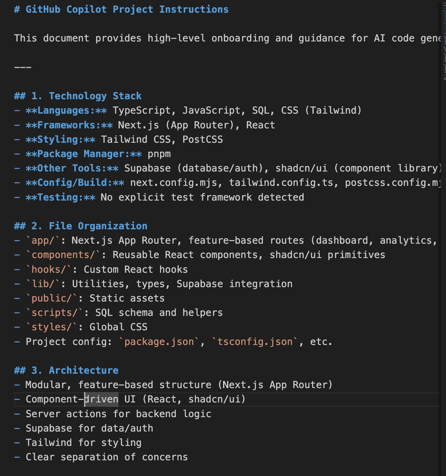Click the inline code 'scripts/' entry
Screen dimensions: 446x476
pyautogui.click(x=55, y=313)
